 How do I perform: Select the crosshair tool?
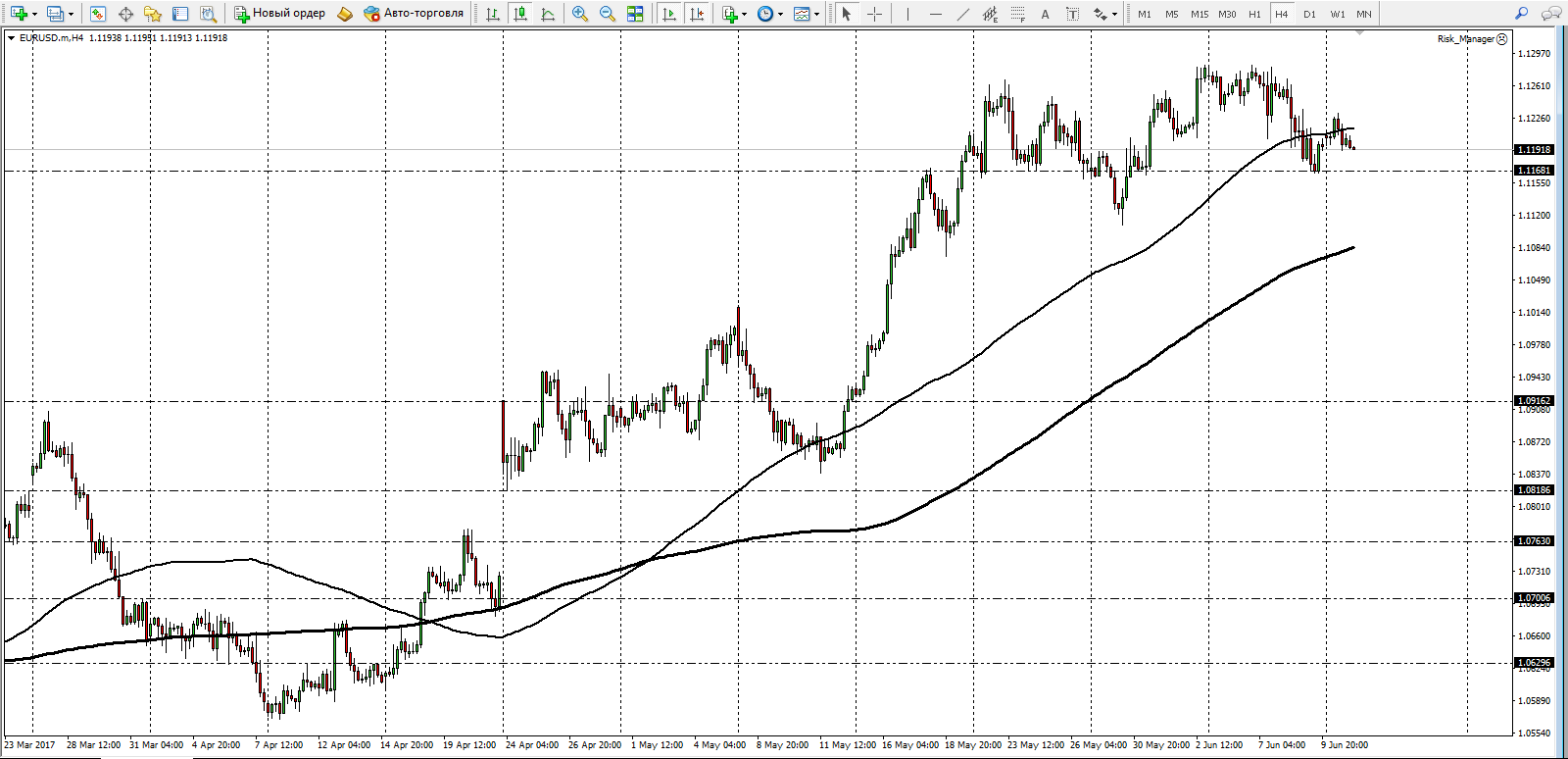coord(875,14)
